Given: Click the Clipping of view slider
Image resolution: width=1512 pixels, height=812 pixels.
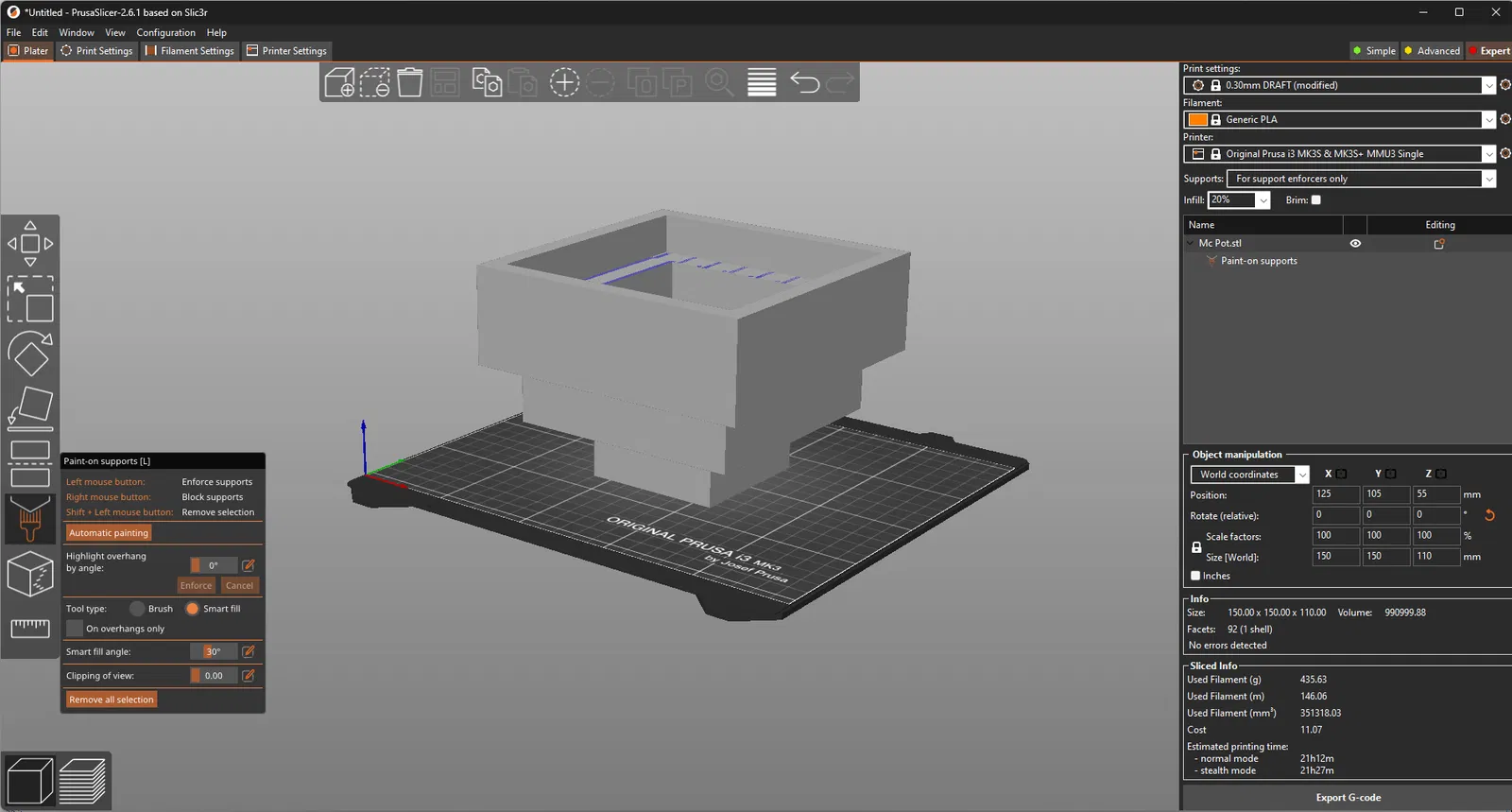Looking at the screenshot, I should coord(215,675).
